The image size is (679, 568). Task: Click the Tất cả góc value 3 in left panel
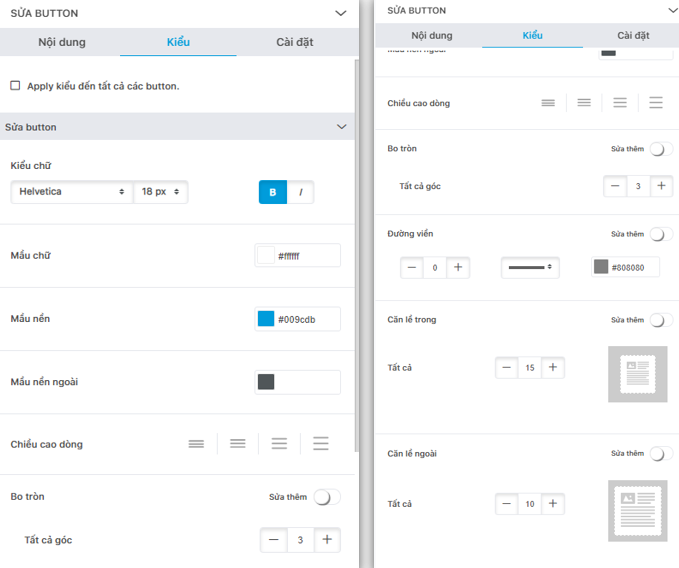point(301,540)
